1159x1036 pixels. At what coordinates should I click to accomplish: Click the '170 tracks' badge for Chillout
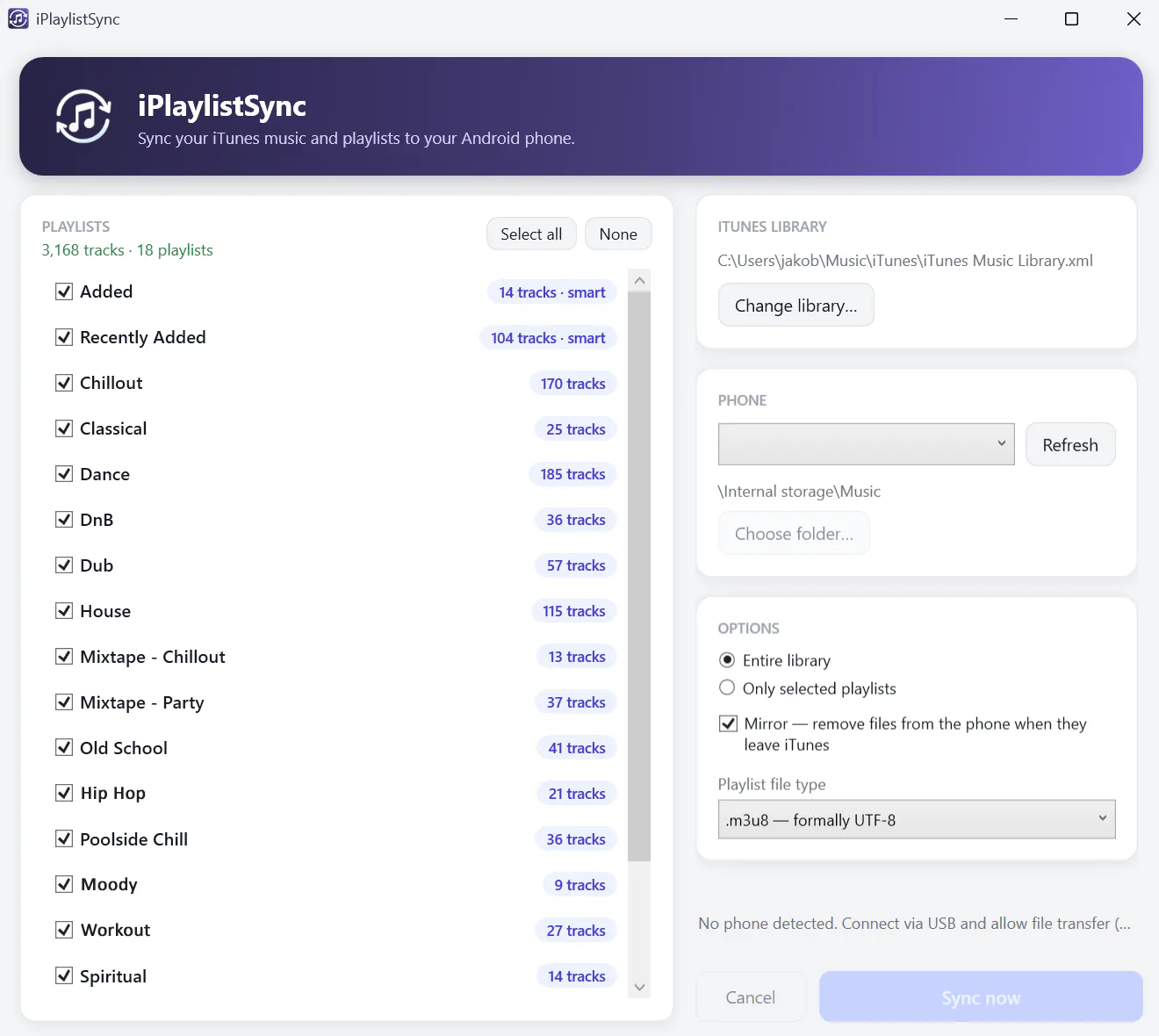click(x=572, y=384)
